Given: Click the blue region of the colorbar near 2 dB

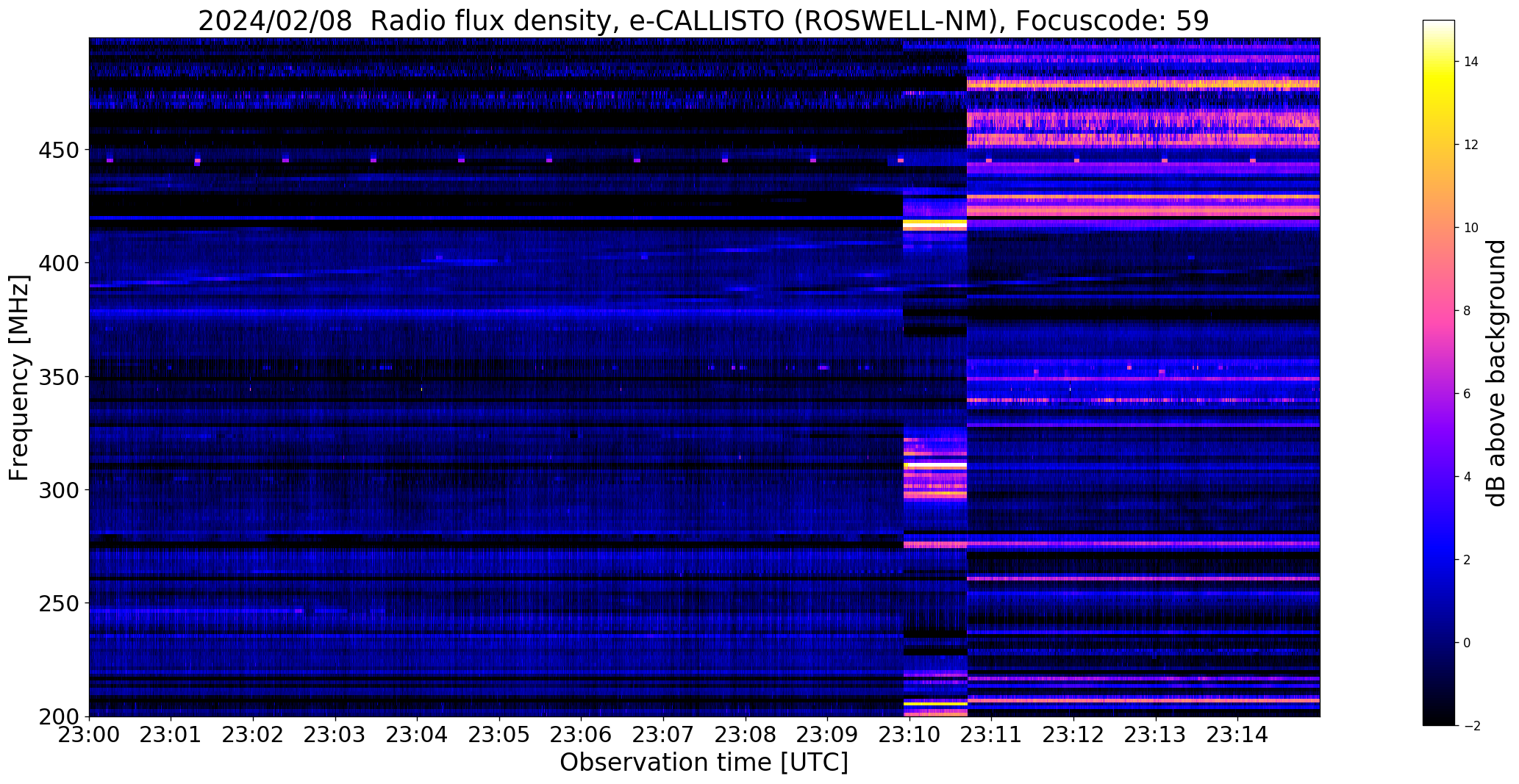Looking at the screenshot, I should point(1439,560).
